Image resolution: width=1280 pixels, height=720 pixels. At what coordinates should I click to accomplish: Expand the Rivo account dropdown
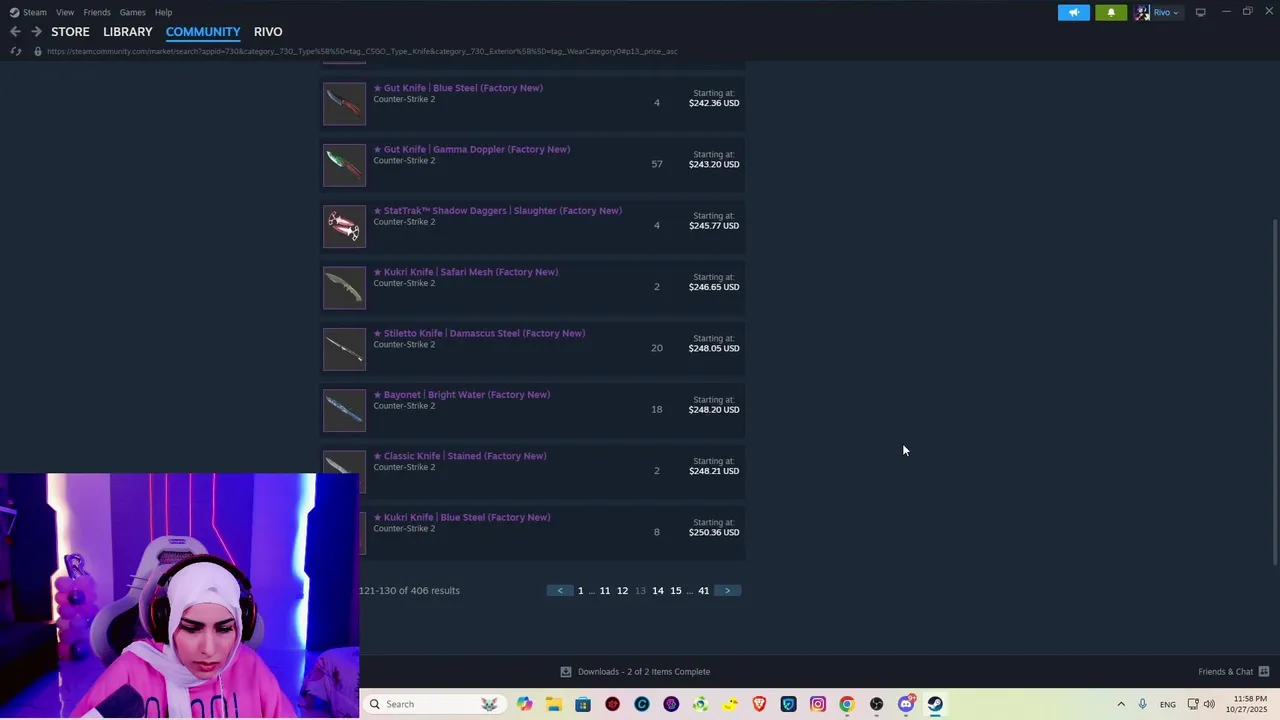point(1166,12)
